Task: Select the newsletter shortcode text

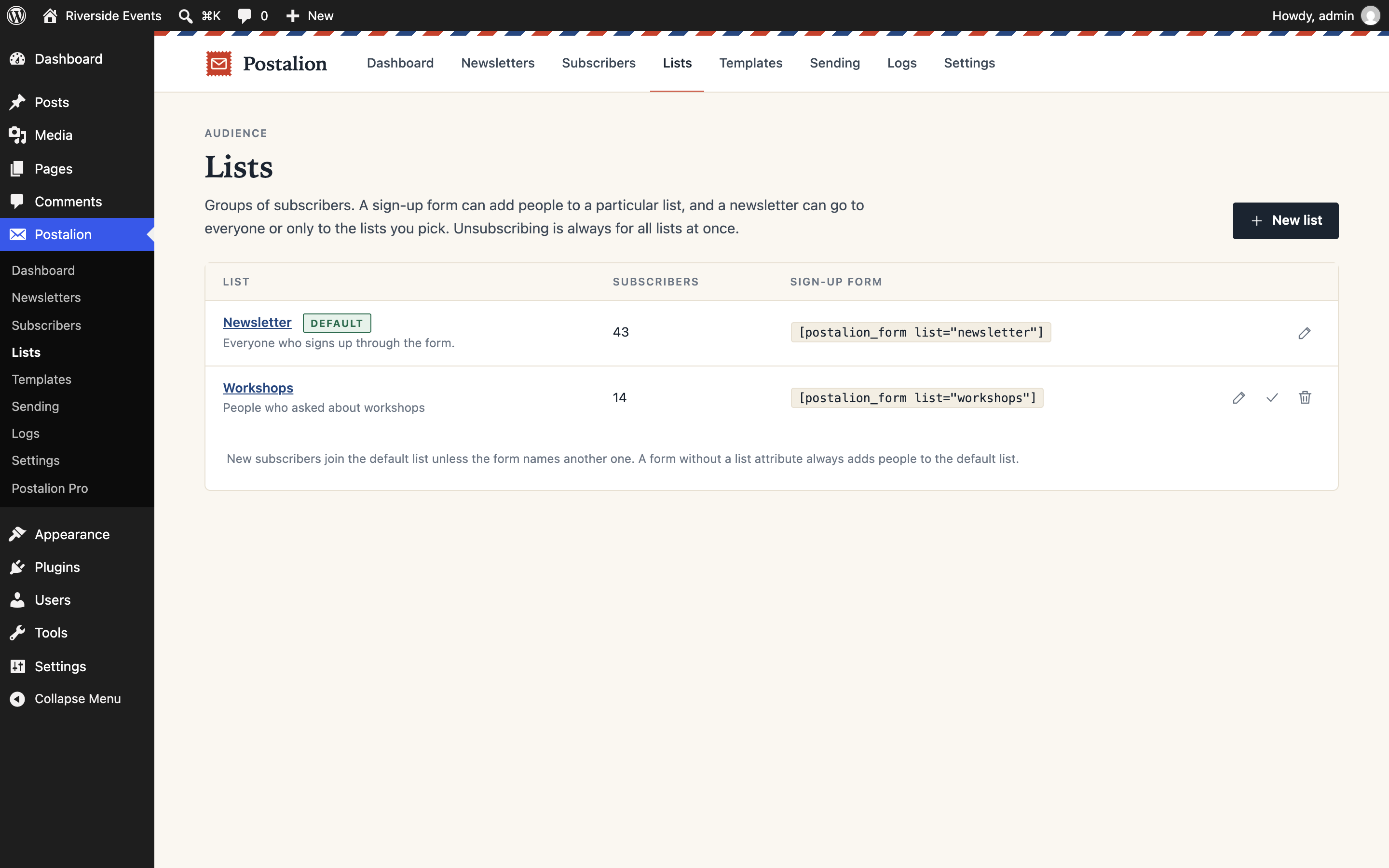Action: 921,332
